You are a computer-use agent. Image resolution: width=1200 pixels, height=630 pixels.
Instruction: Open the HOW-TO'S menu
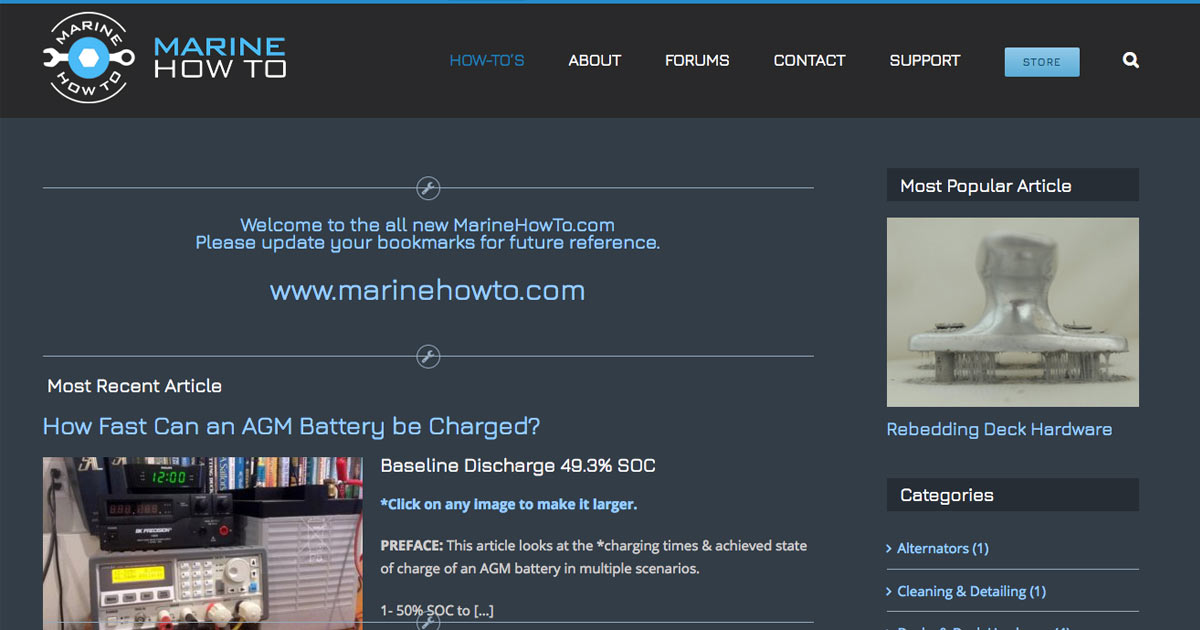[x=487, y=60]
